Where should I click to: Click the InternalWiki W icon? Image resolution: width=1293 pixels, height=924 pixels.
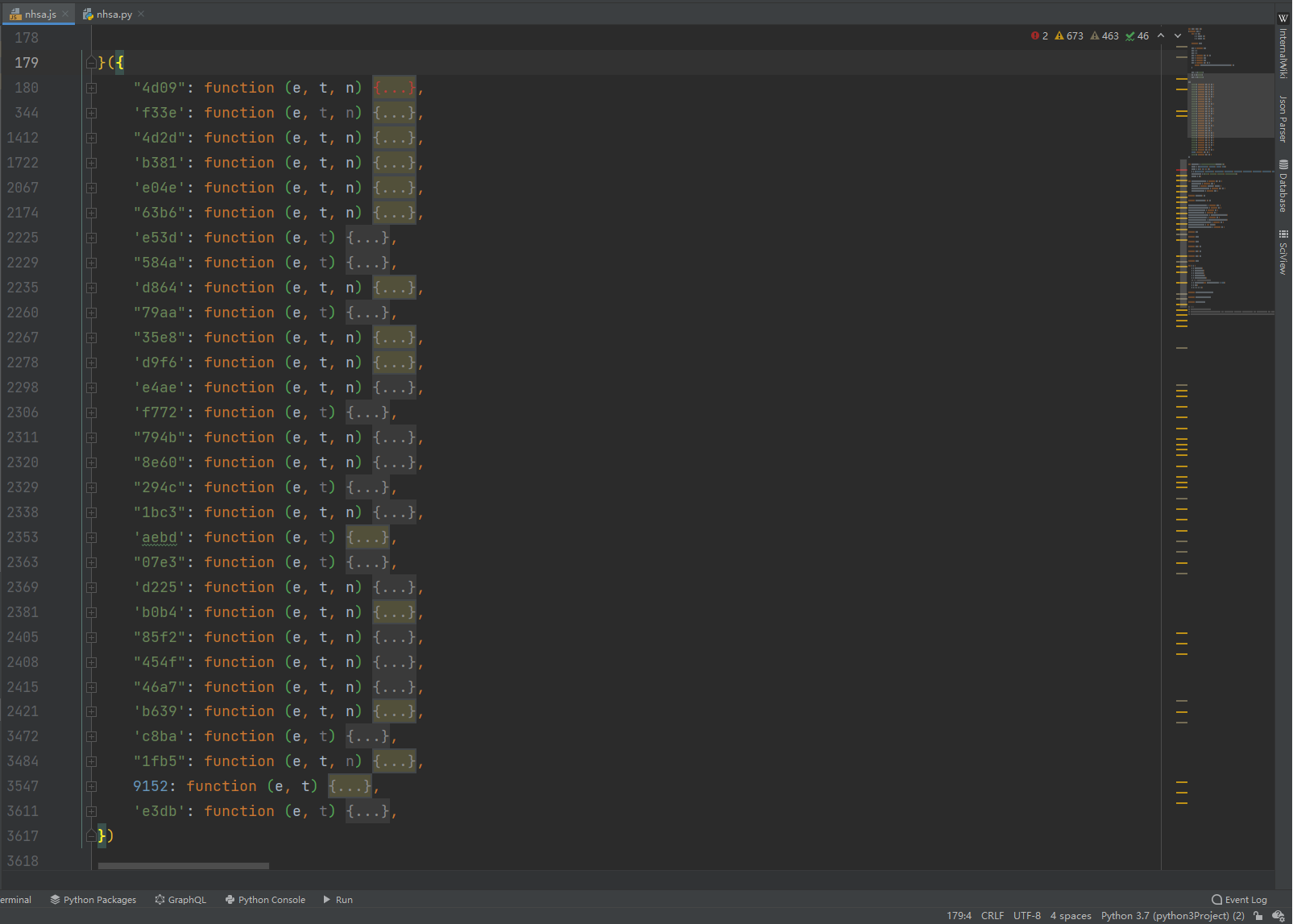pos(1283,19)
